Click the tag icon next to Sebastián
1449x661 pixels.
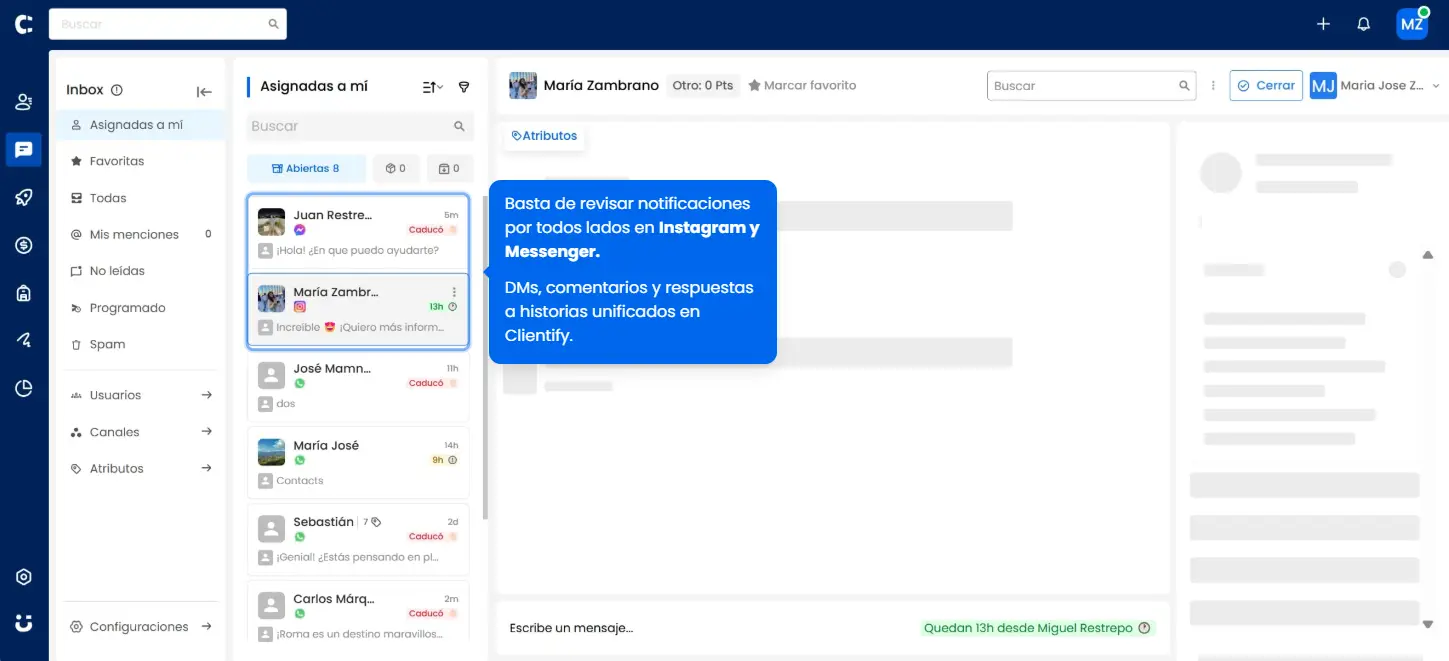pyautogui.click(x=376, y=522)
